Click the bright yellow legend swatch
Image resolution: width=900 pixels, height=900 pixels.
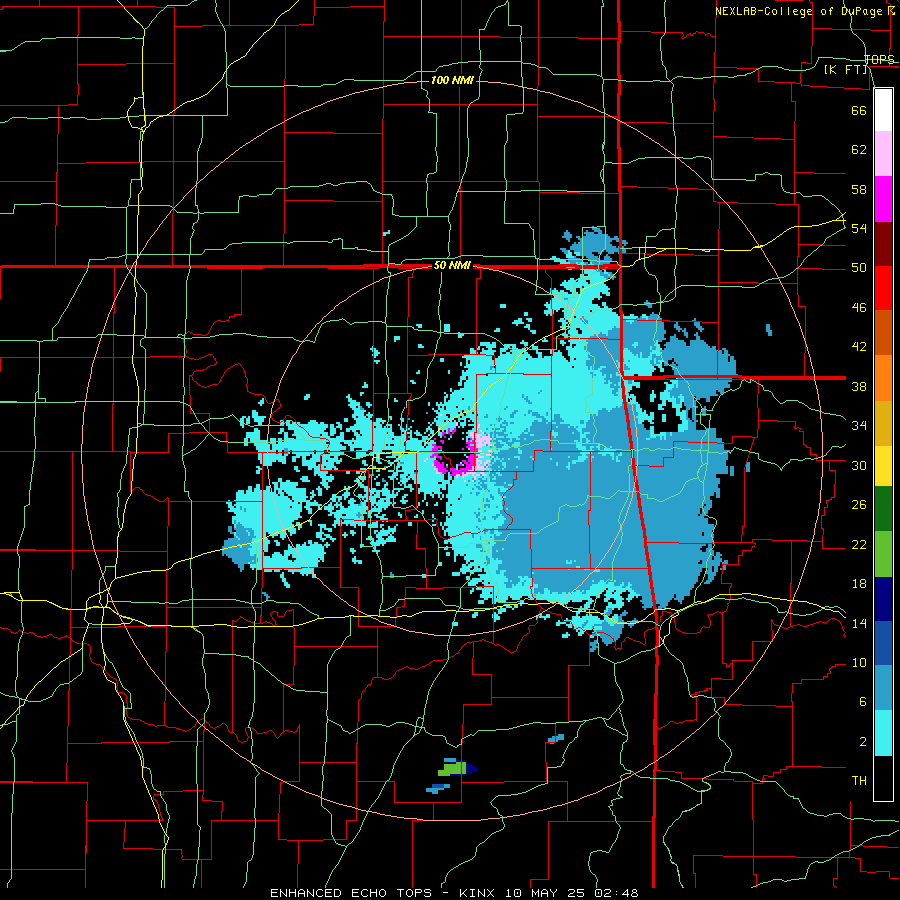coord(883,466)
